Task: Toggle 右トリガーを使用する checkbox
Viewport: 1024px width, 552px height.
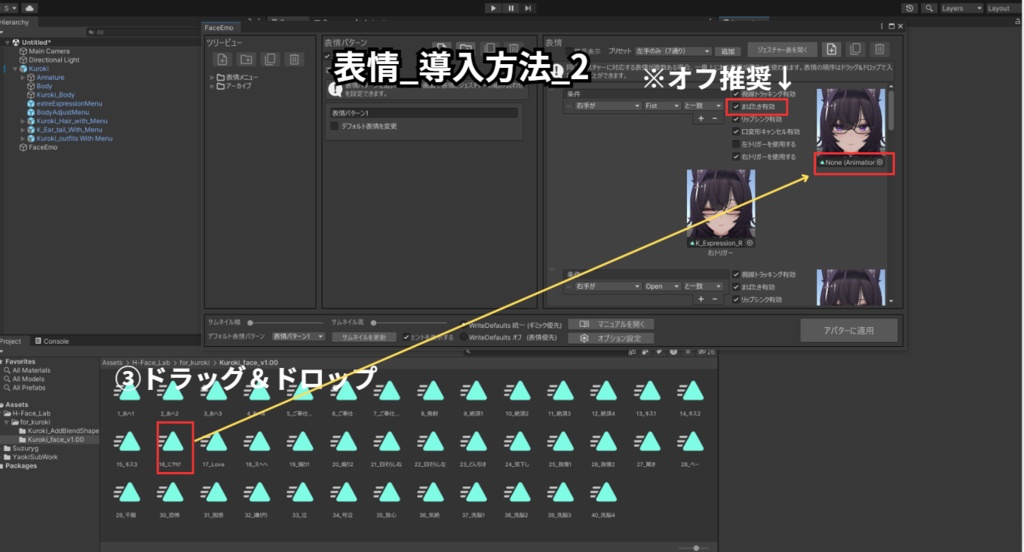Action: tap(736, 157)
